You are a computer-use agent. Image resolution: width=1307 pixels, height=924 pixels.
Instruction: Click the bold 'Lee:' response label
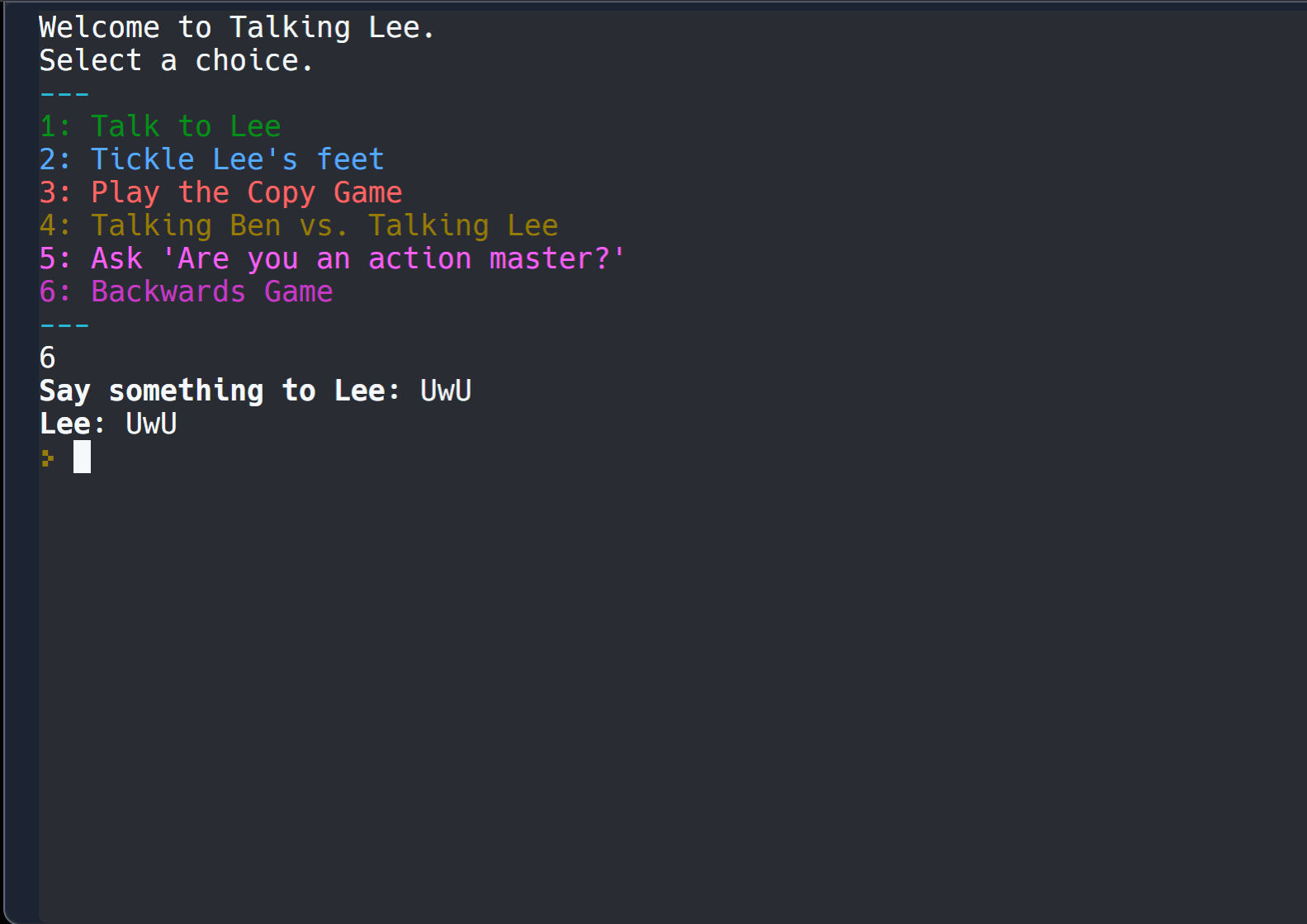pos(73,424)
